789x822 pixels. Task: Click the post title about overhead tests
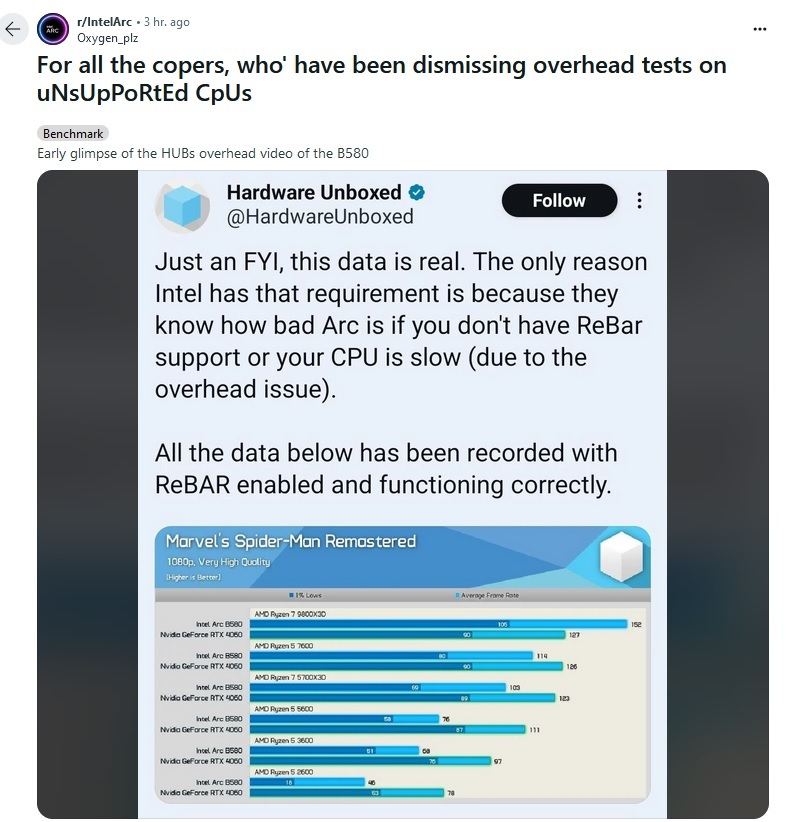381,79
